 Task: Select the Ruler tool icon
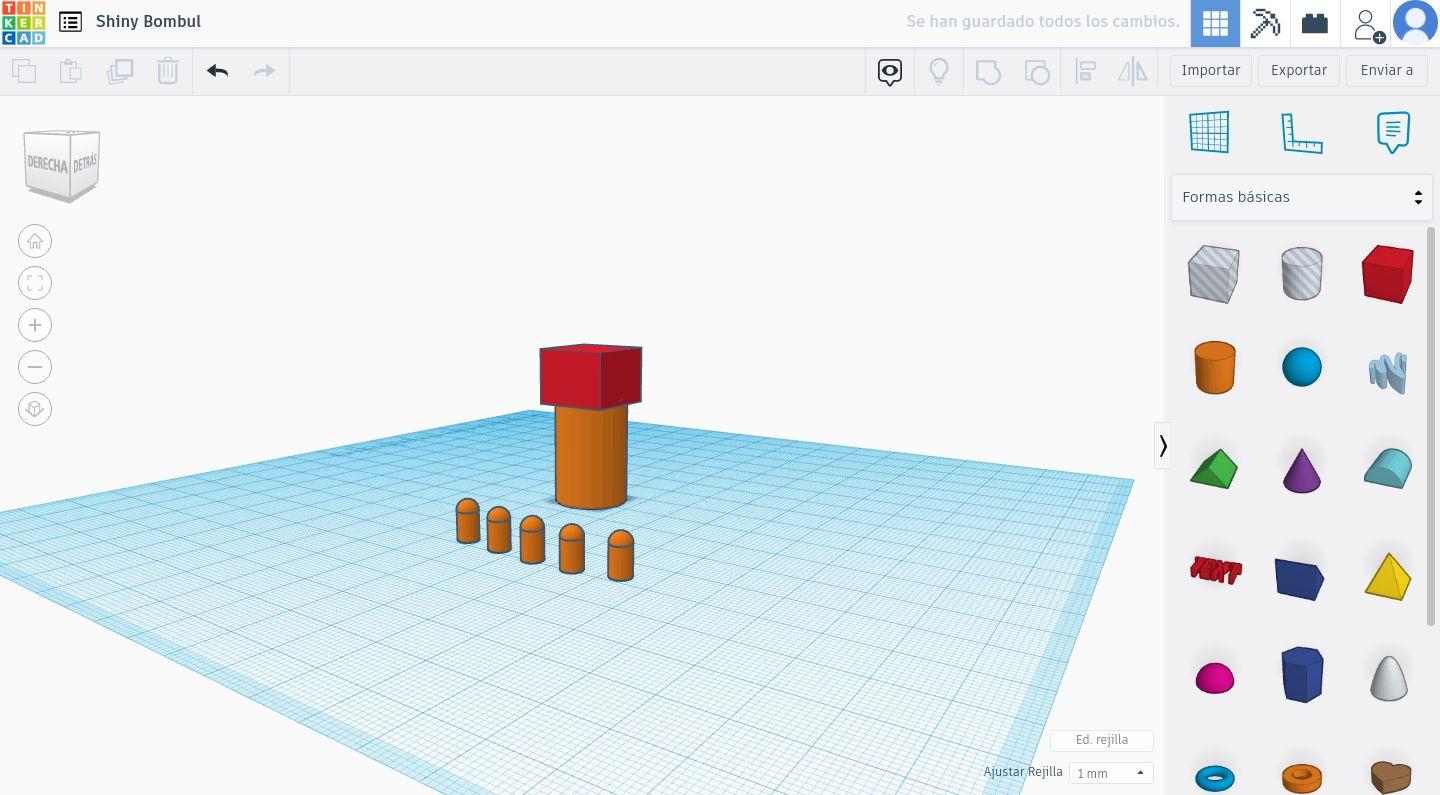(1302, 132)
